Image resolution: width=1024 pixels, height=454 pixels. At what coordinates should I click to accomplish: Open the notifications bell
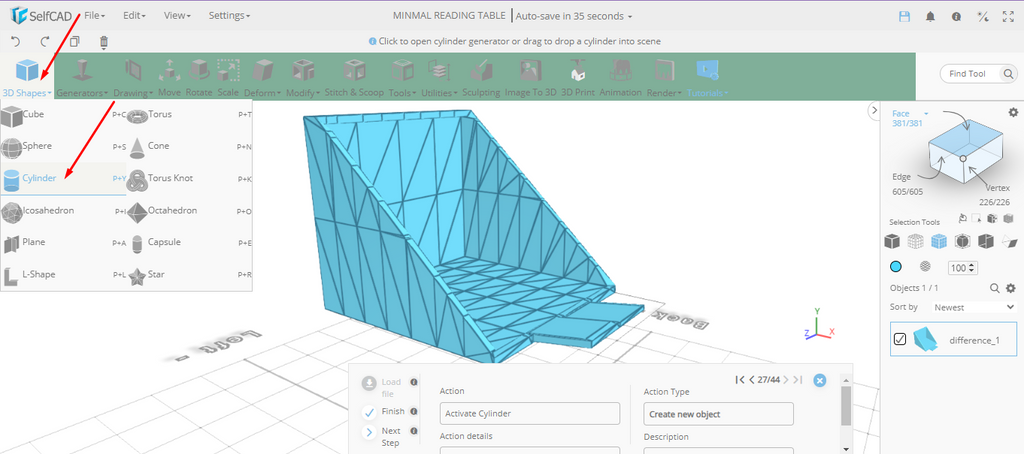[931, 17]
